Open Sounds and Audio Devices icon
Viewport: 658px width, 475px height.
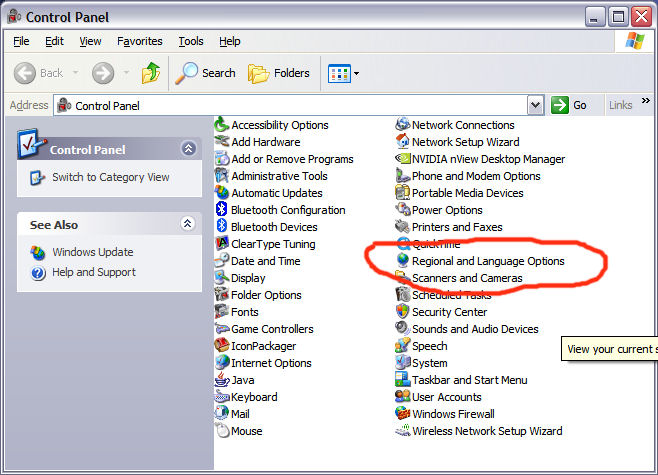[x=402, y=329]
